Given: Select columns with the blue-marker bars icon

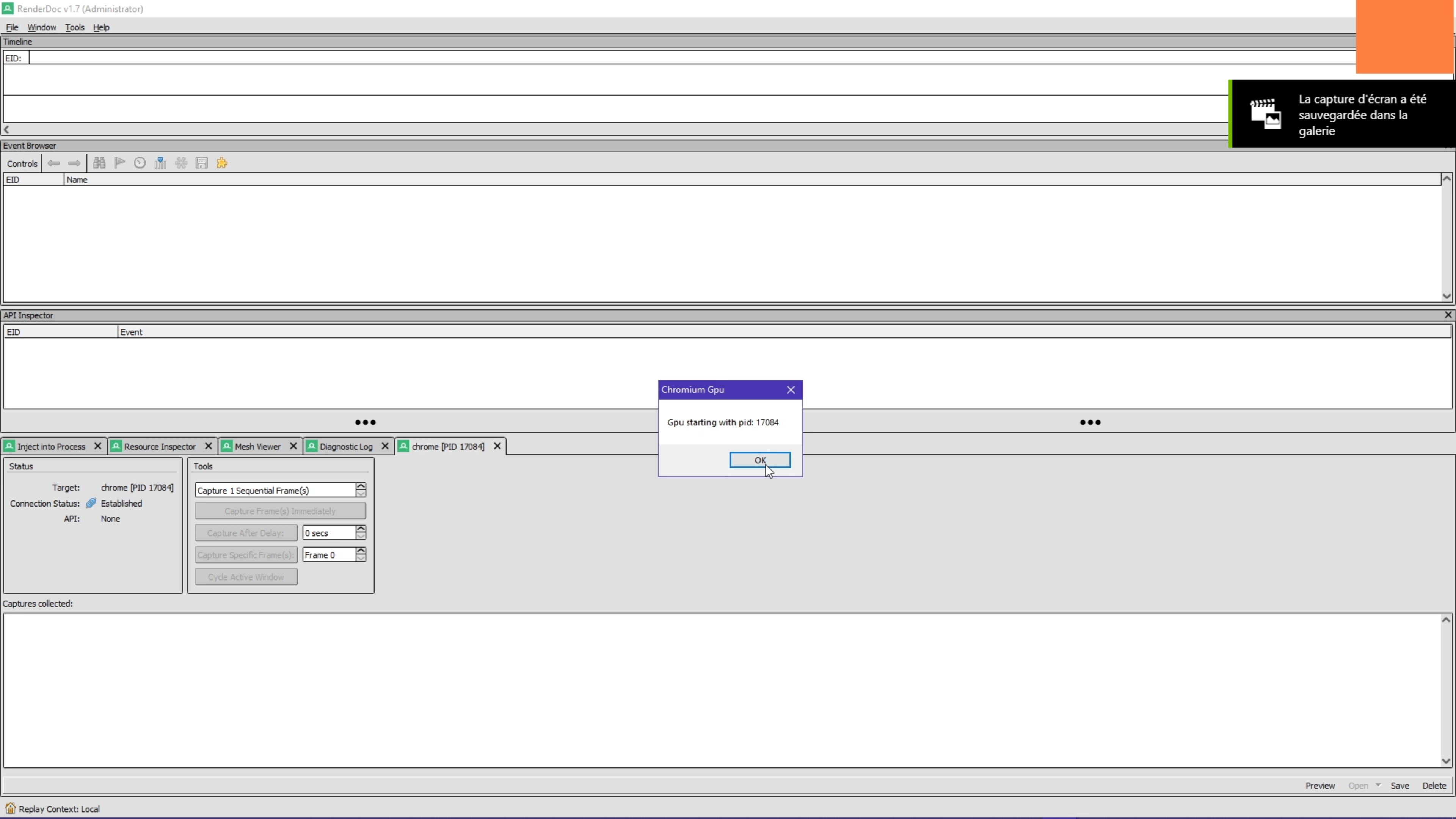Looking at the screenshot, I should point(160,163).
